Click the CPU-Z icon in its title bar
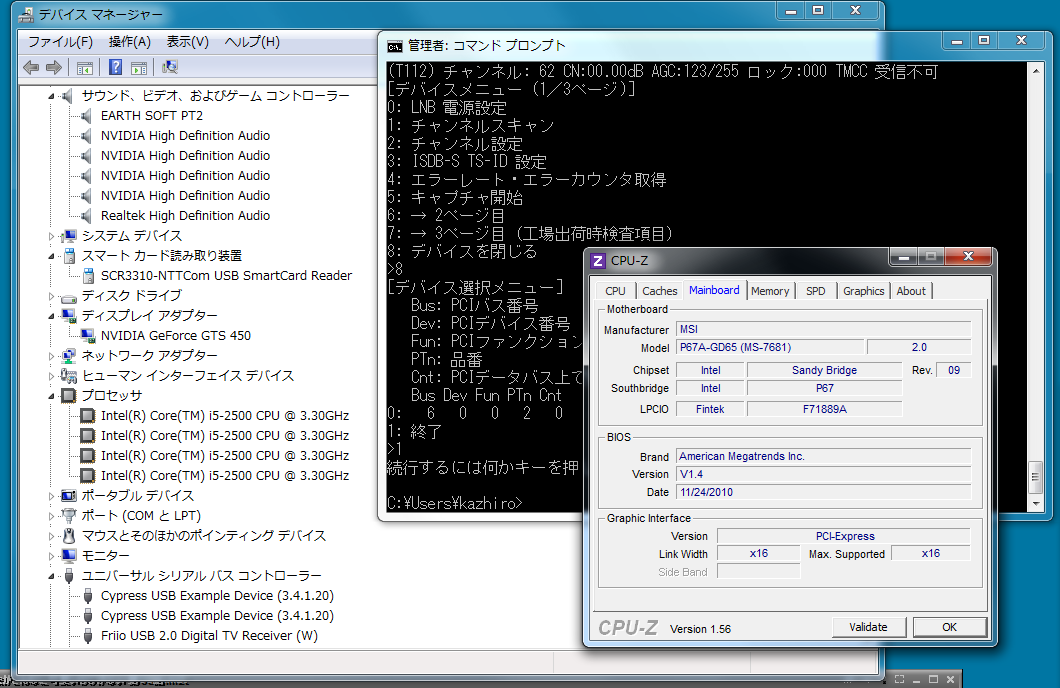This screenshot has width=1060, height=688. (x=598, y=261)
